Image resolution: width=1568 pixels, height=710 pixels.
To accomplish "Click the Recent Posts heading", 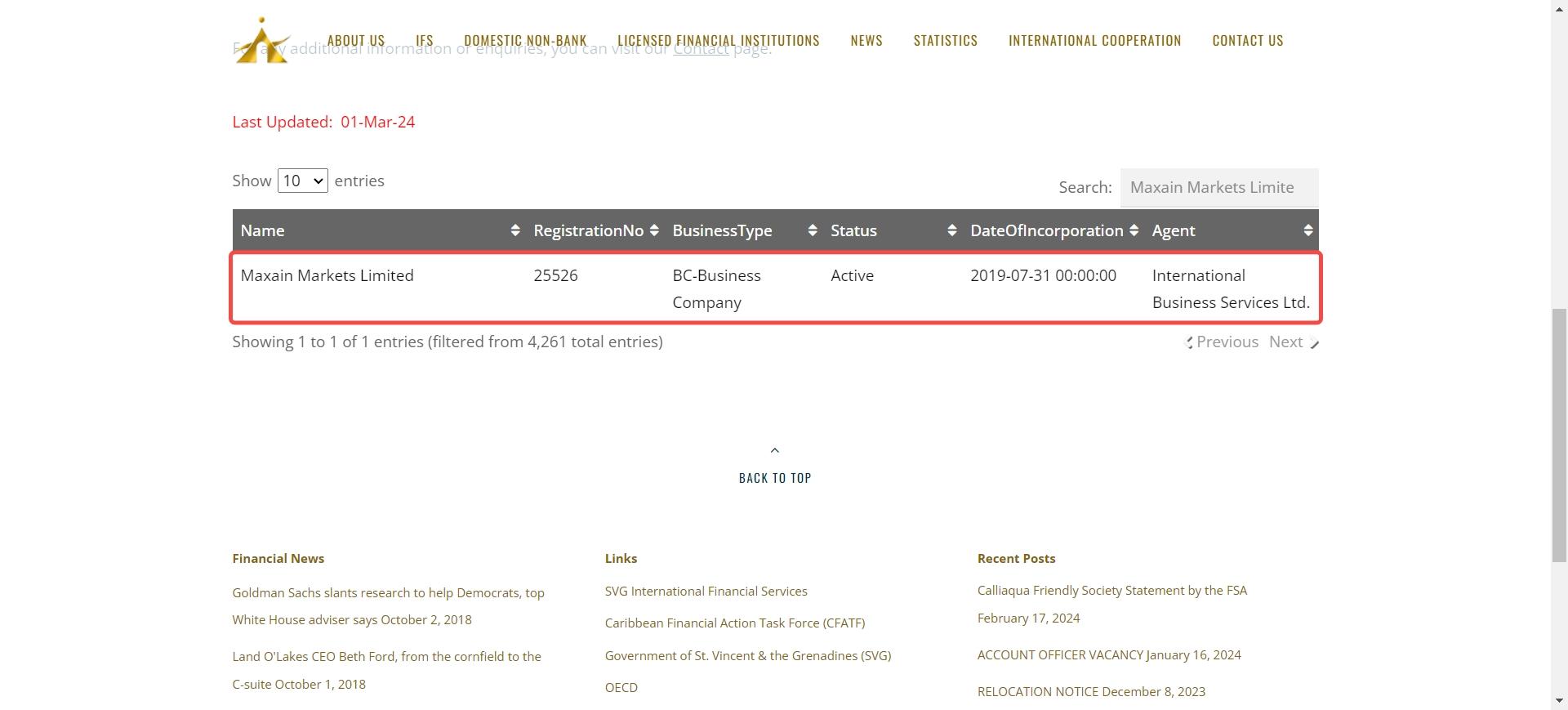I will [x=1016, y=558].
